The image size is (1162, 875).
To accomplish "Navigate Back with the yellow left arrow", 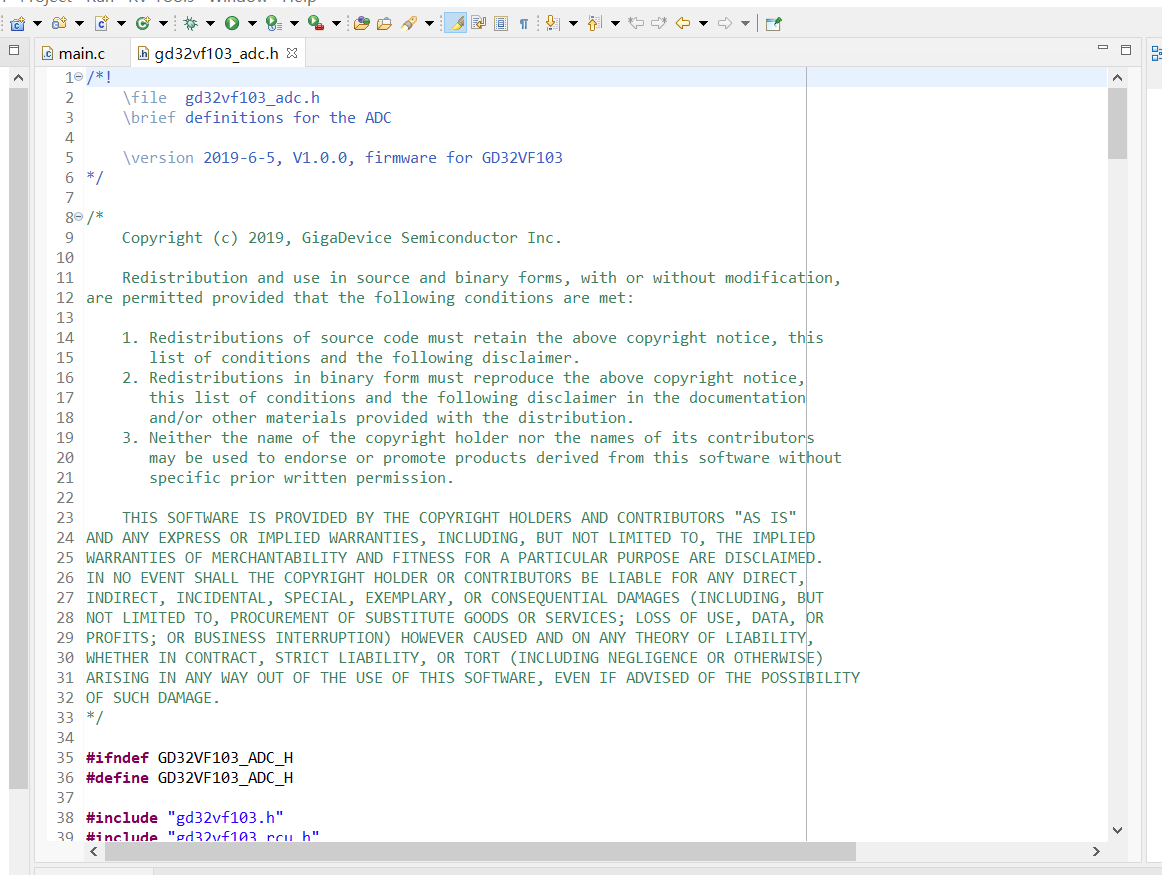I will click(683, 24).
